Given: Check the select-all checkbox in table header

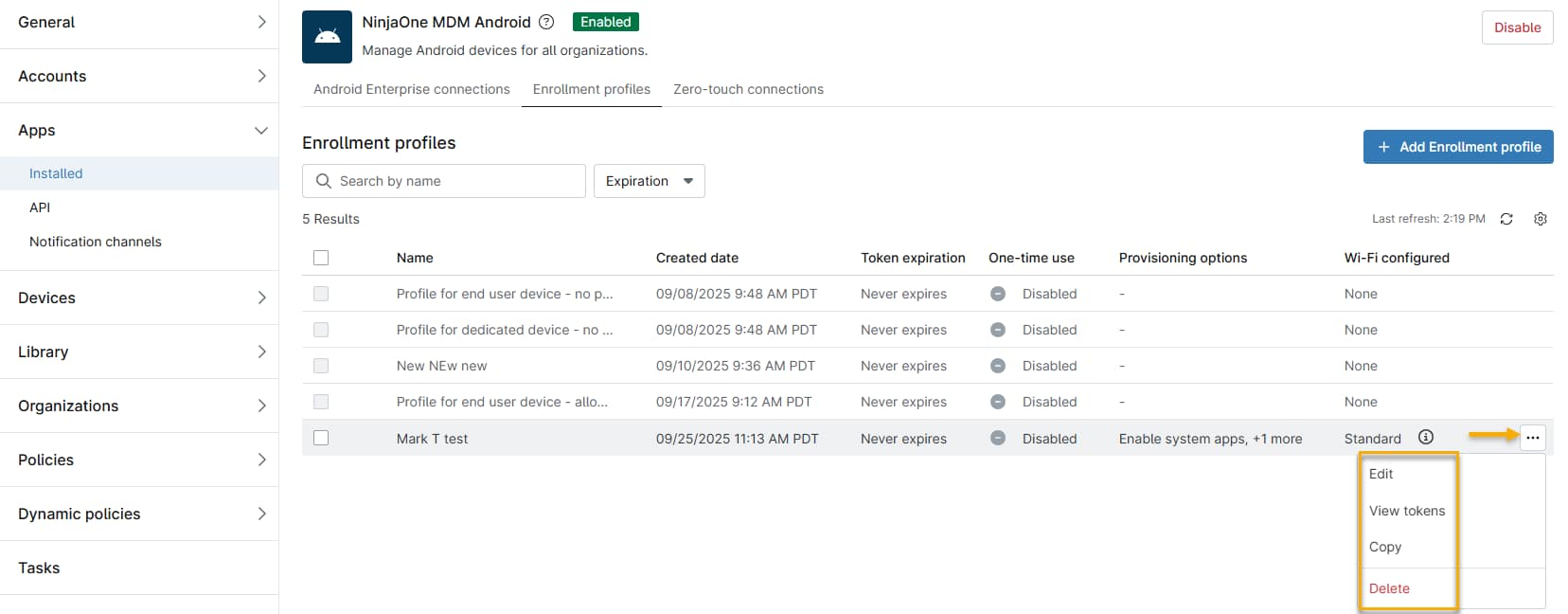Looking at the screenshot, I should 321,258.
